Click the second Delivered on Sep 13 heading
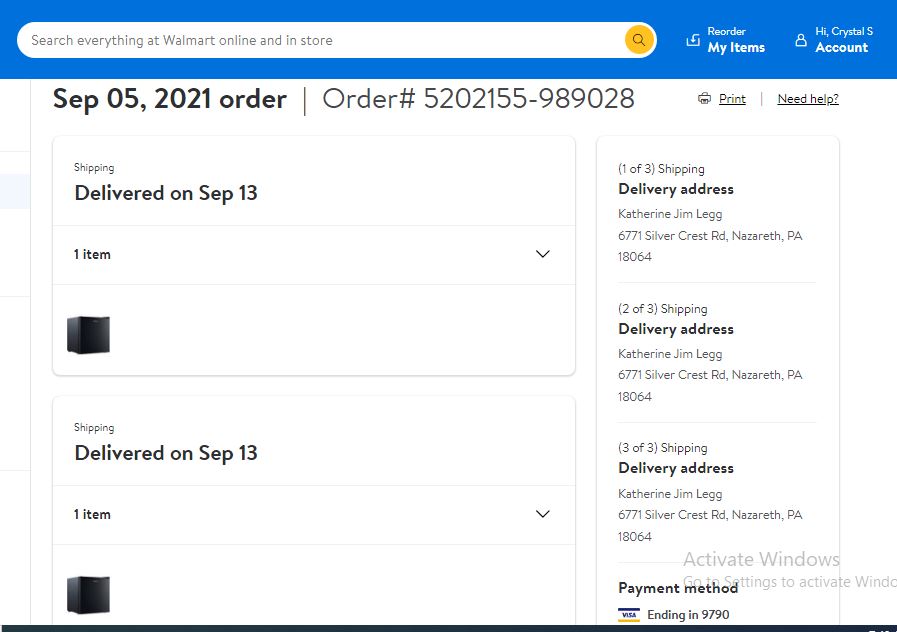Image resolution: width=897 pixels, height=632 pixels. (166, 453)
